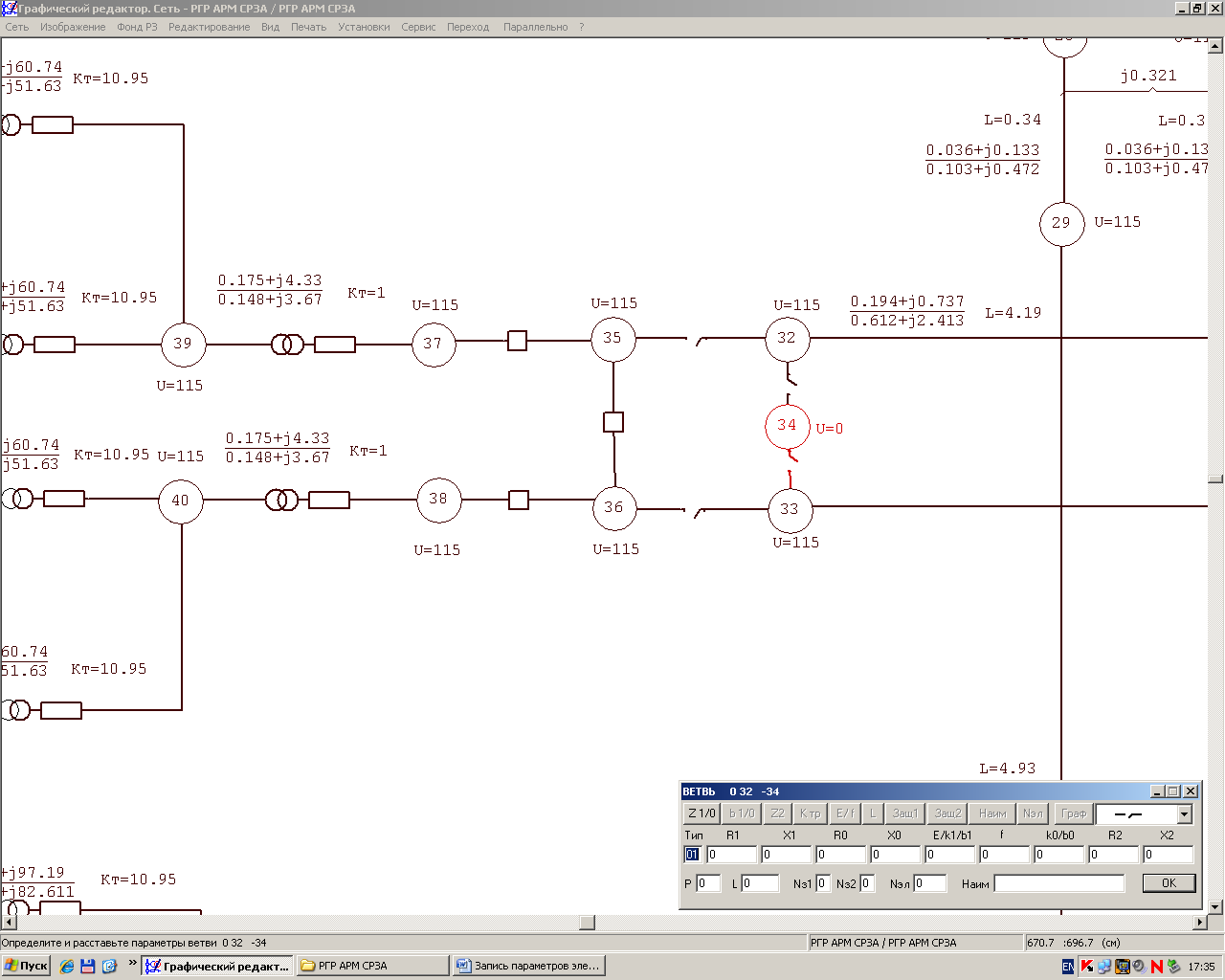The image size is (1225, 980).
Task: Click the Наим button in dialog toolbar
Action: pos(992,813)
